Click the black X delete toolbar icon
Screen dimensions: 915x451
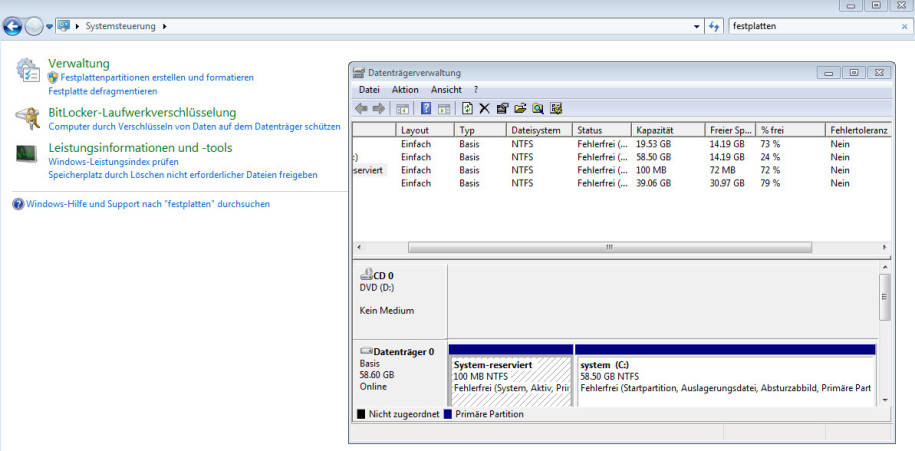coord(484,109)
